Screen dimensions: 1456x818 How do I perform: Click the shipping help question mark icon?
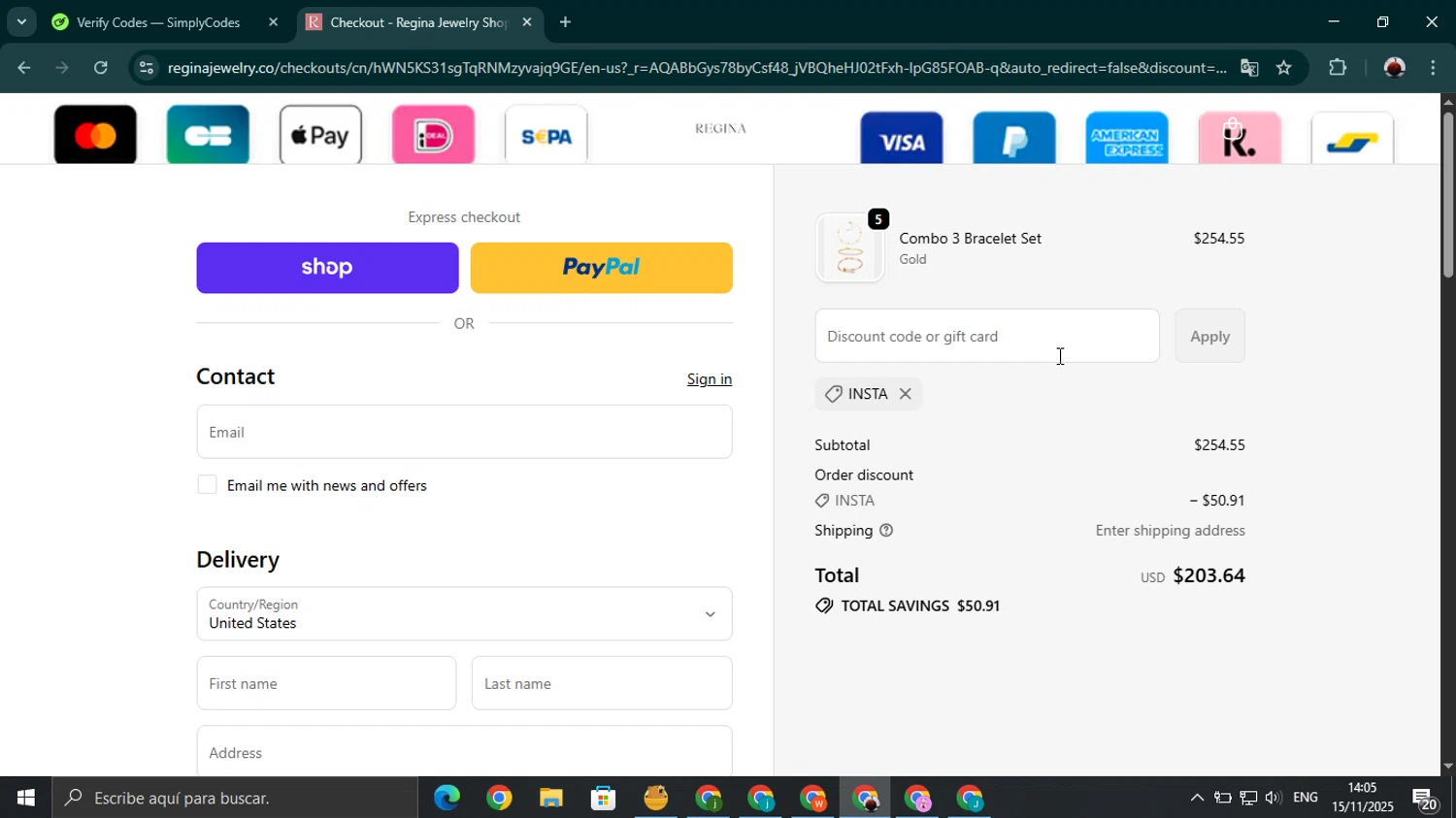pos(886,531)
